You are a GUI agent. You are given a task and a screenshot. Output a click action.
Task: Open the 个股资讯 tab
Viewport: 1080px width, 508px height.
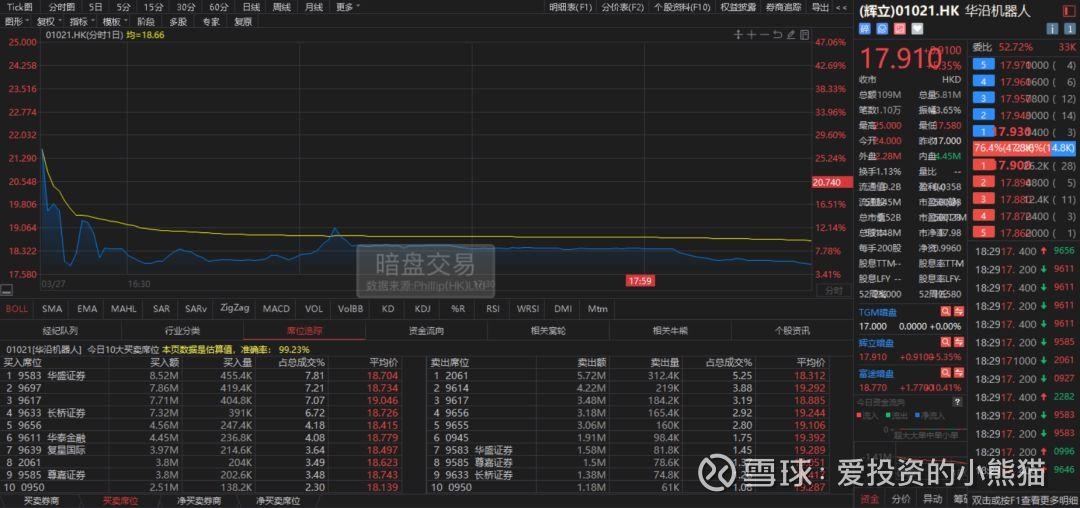coord(792,331)
